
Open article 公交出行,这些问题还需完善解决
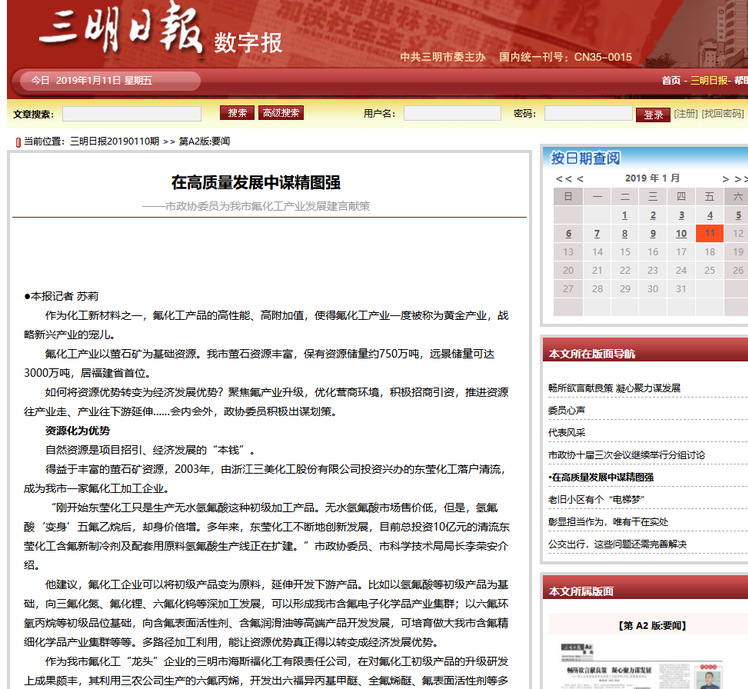617,544
